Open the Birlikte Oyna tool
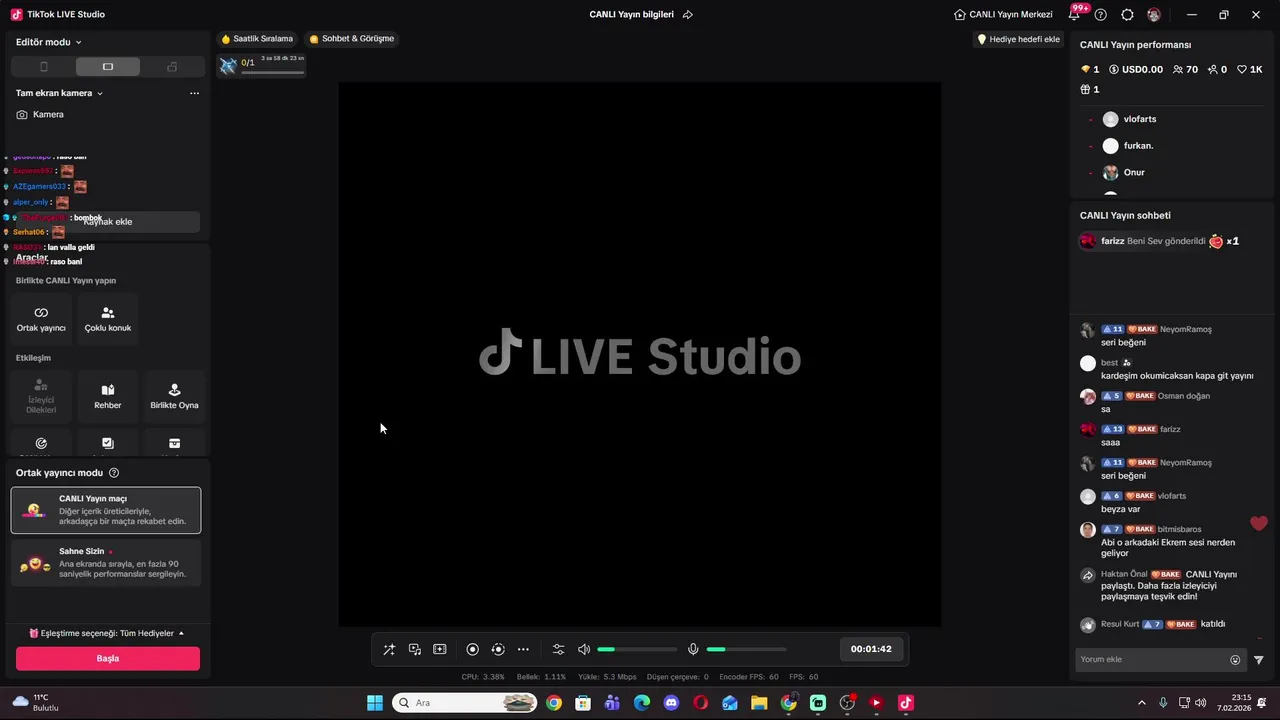 pyautogui.click(x=174, y=396)
